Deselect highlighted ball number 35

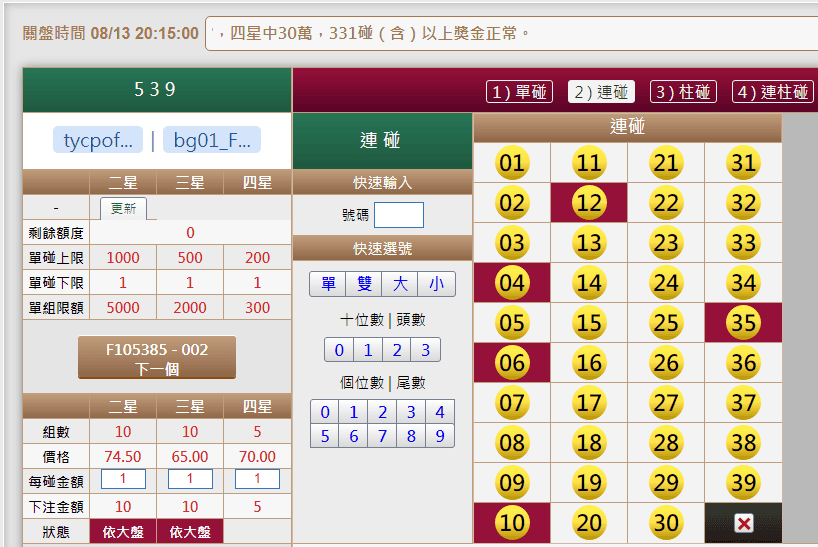click(743, 323)
